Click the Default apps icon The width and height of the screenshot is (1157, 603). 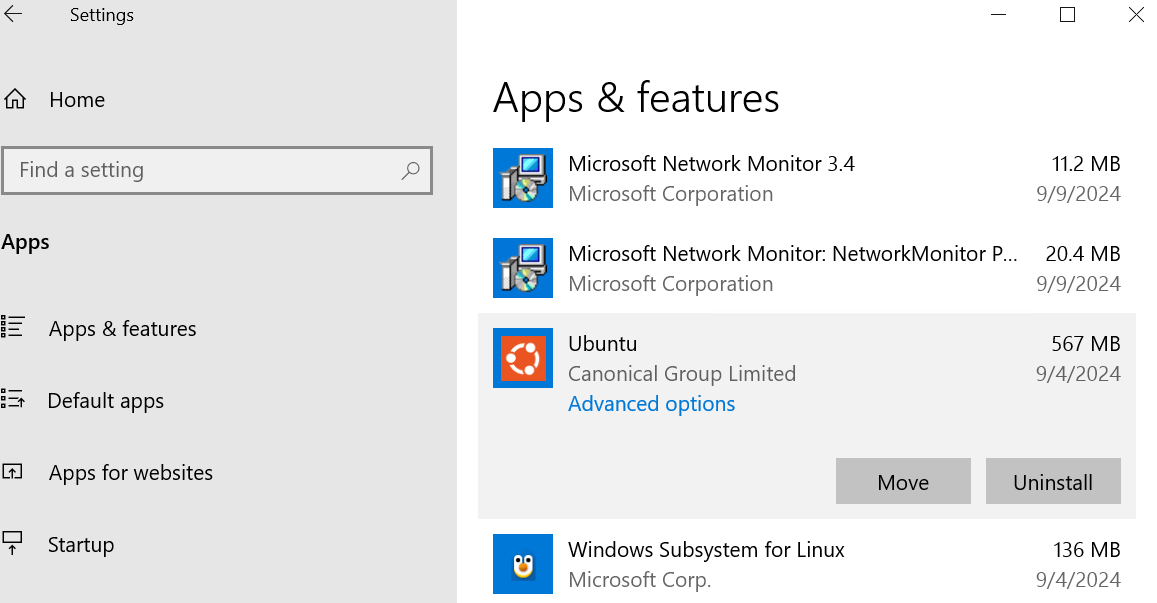[13, 399]
